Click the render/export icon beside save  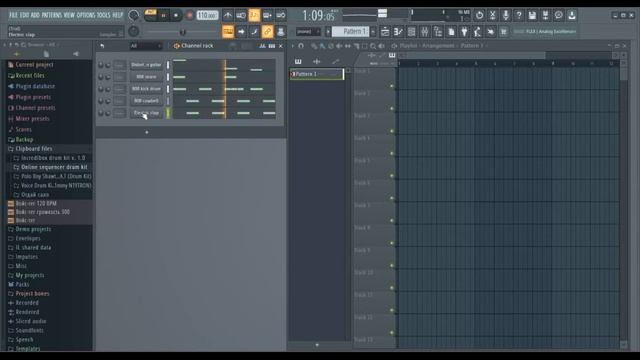click(x=545, y=16)
